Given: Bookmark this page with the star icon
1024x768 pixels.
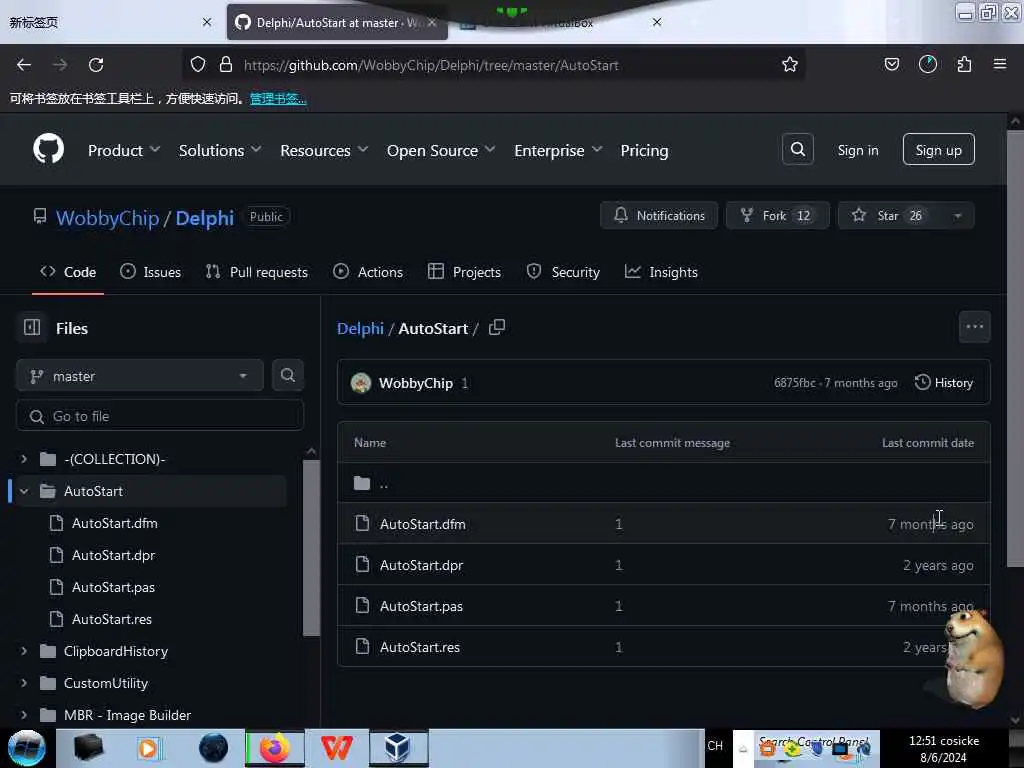Looking at the screenshot, I should (x=790, y=64).
